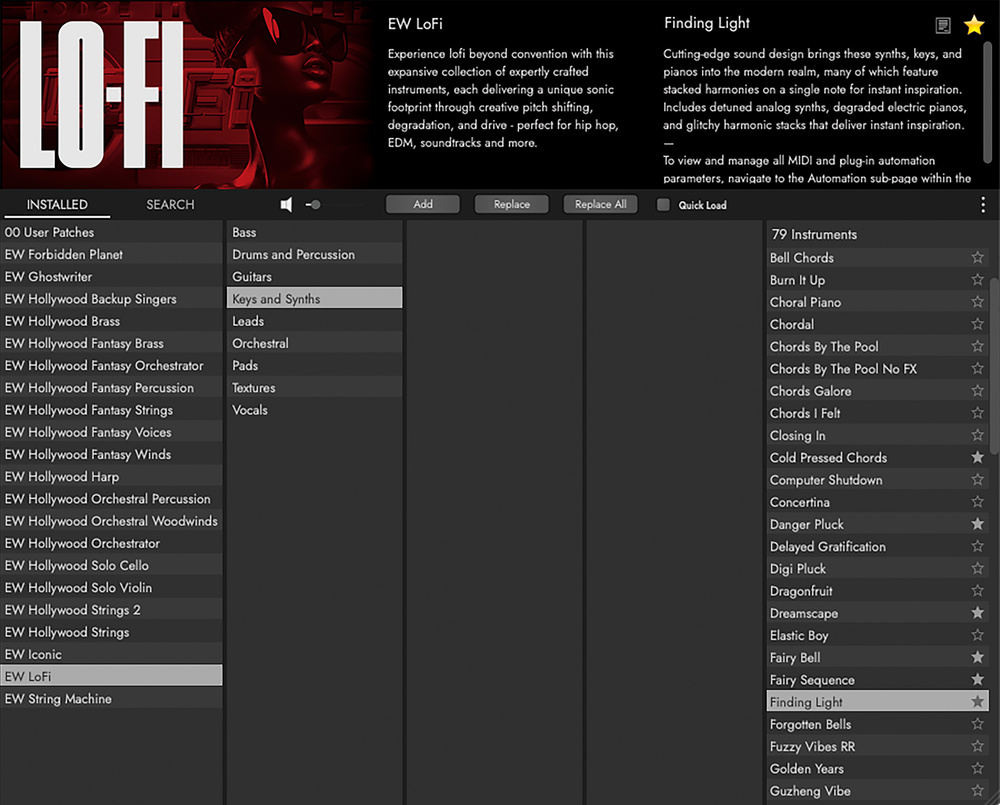Select 00 User Patches library
The width and height of the screenshot is (1000, 805).
[x=112, y=232]
